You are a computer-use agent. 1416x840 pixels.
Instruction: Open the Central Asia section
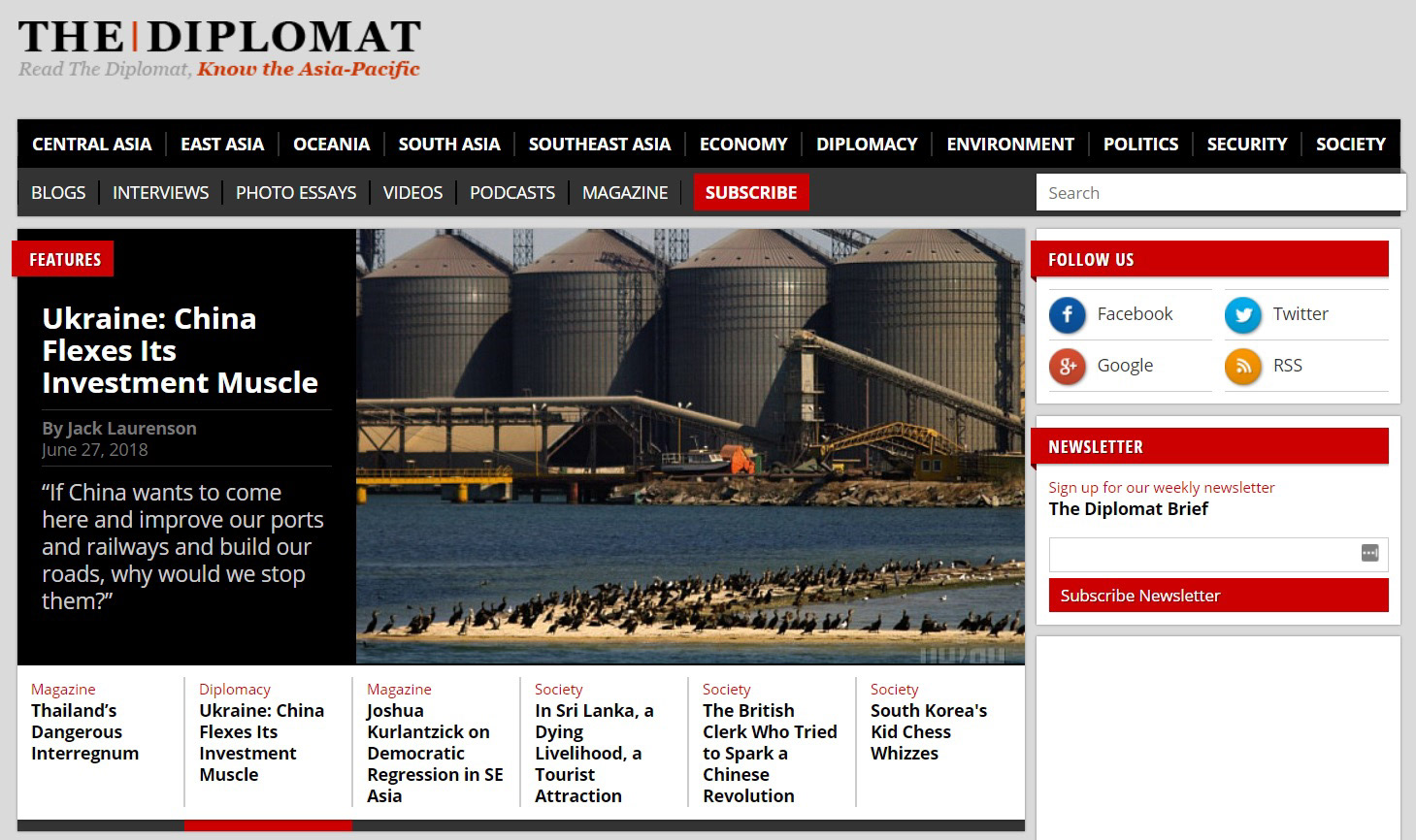tap(91, 144)
